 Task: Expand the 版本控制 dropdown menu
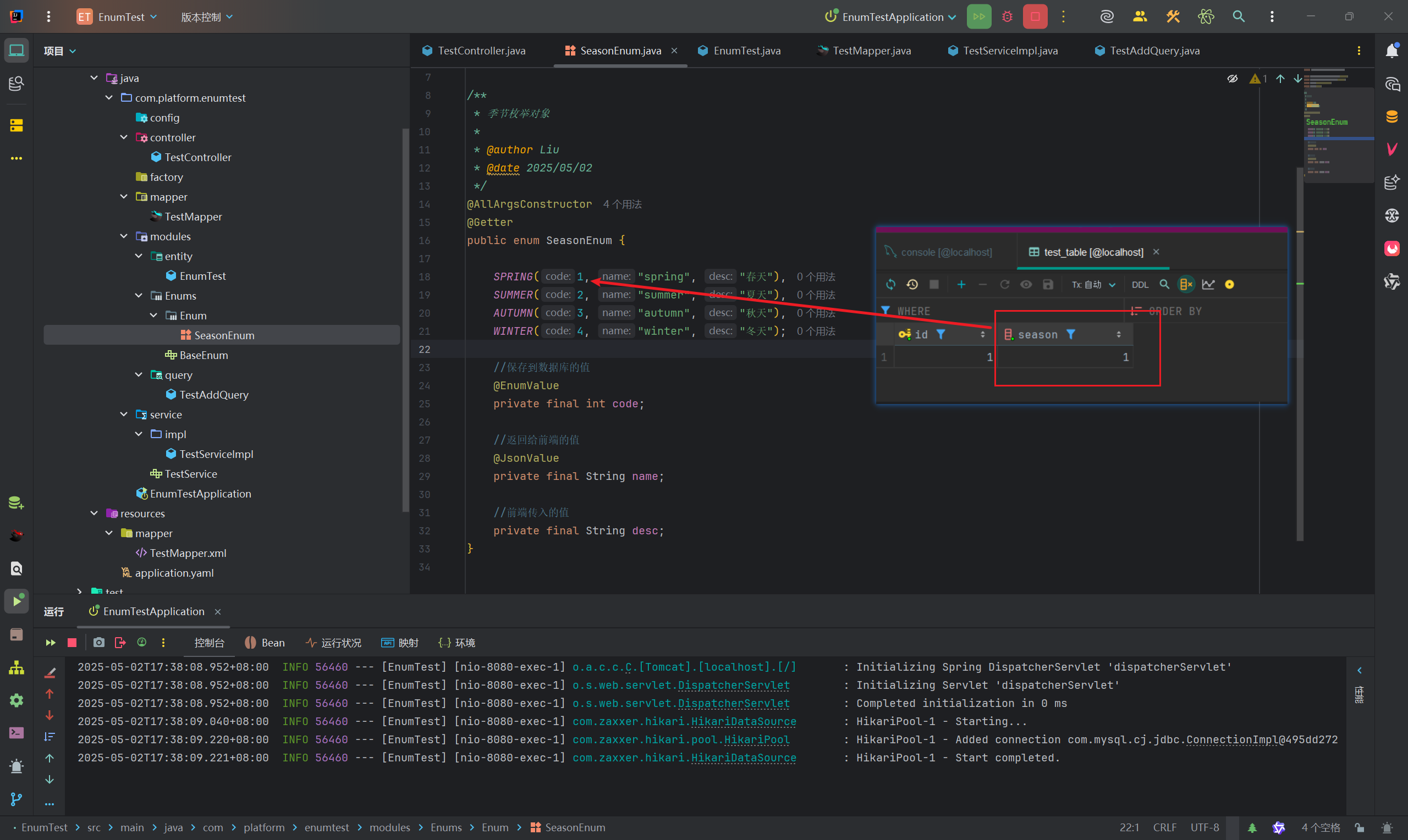(207, 17)
